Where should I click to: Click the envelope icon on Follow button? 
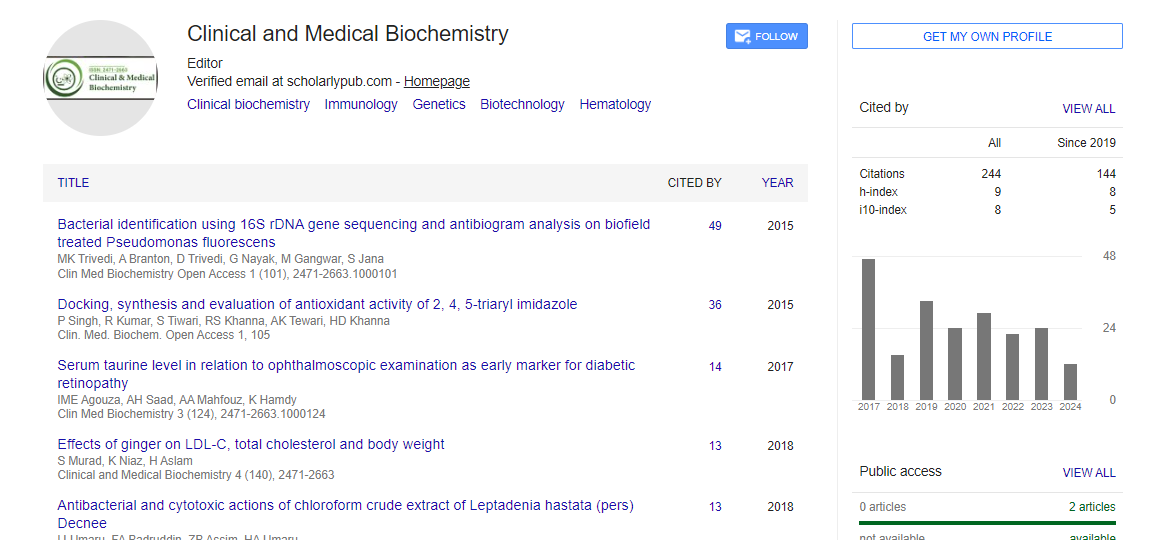742,36
